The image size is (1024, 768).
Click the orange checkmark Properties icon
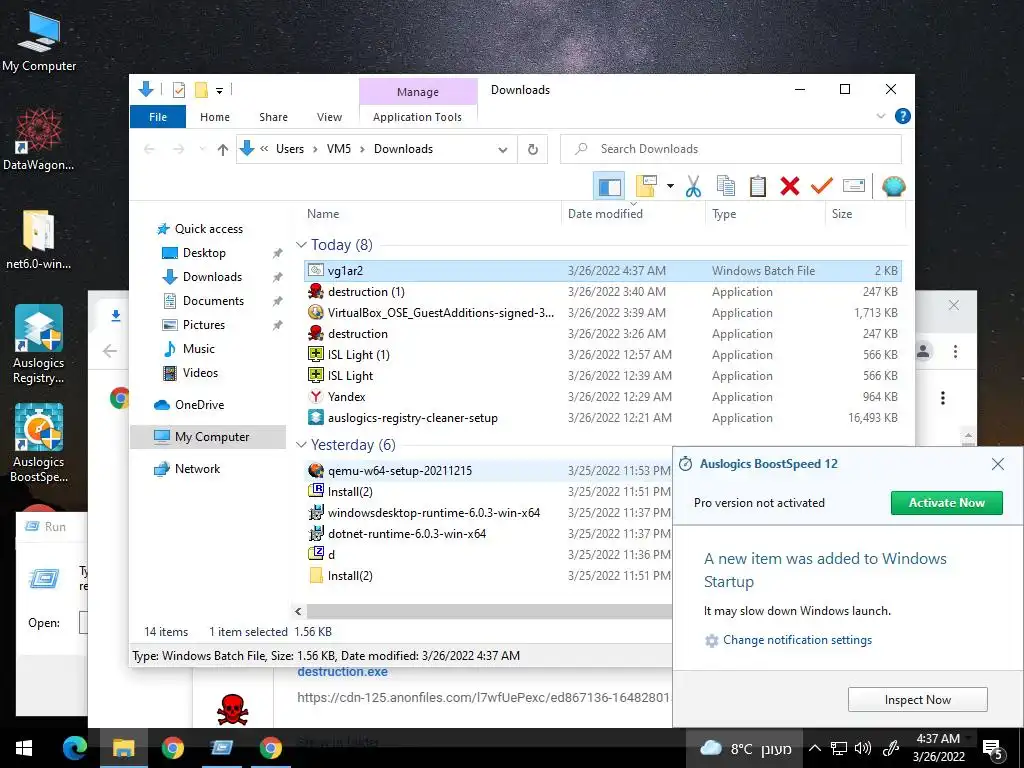coord(822,187)
